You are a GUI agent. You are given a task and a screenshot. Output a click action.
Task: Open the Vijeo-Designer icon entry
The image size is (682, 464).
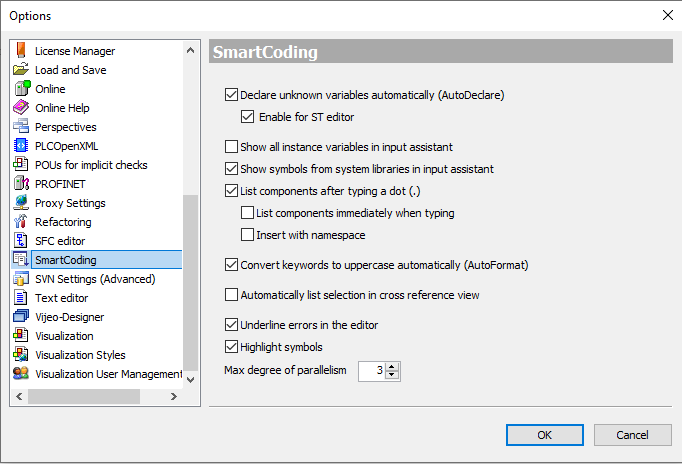(21, 317)
